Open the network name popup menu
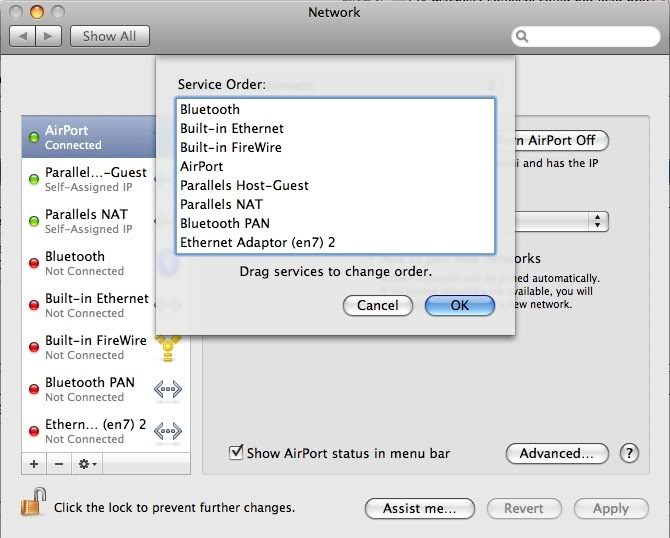This screenshot has width=670, height=538. pos(561,221)
